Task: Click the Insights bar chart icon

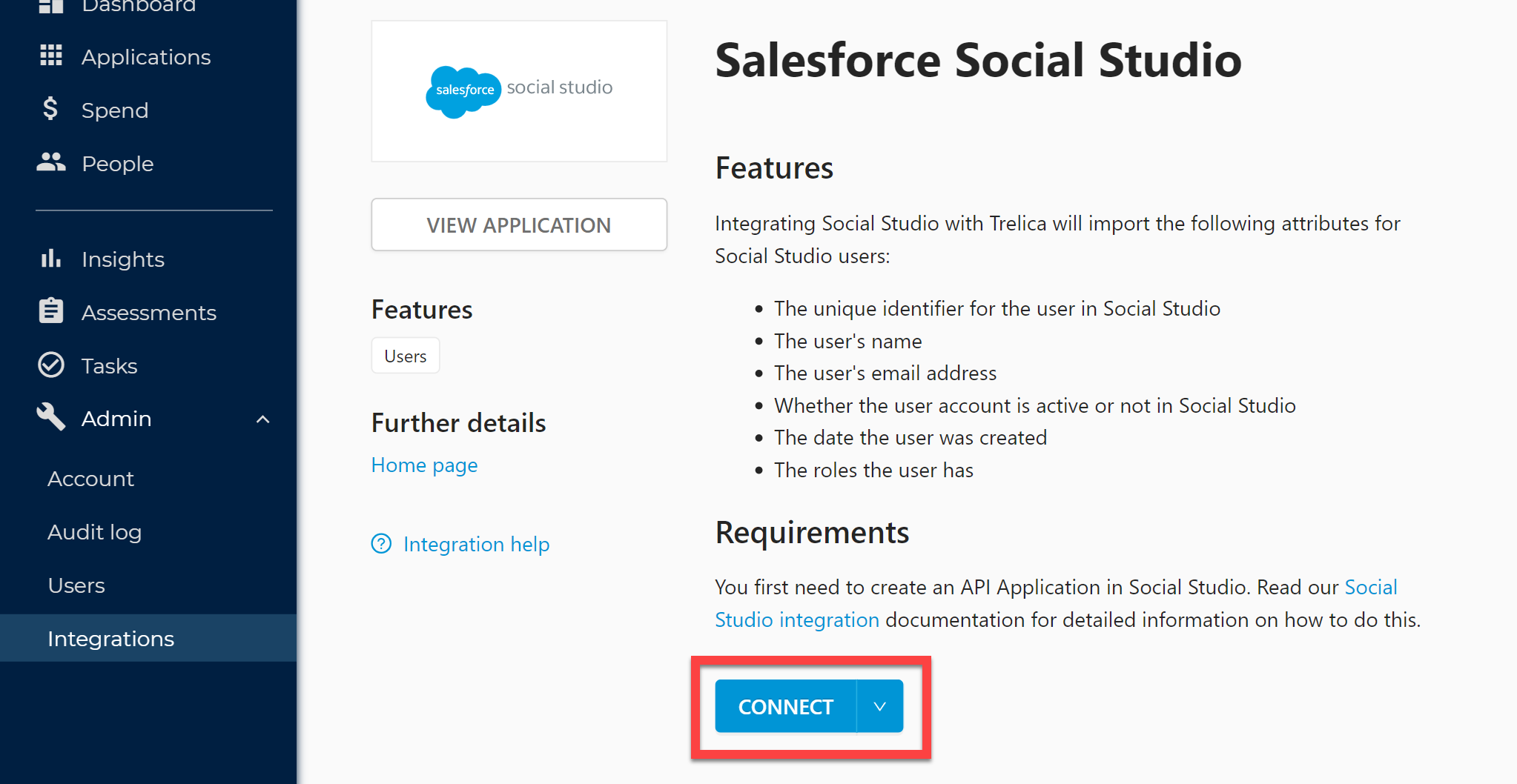Action: tap(50, 258)
